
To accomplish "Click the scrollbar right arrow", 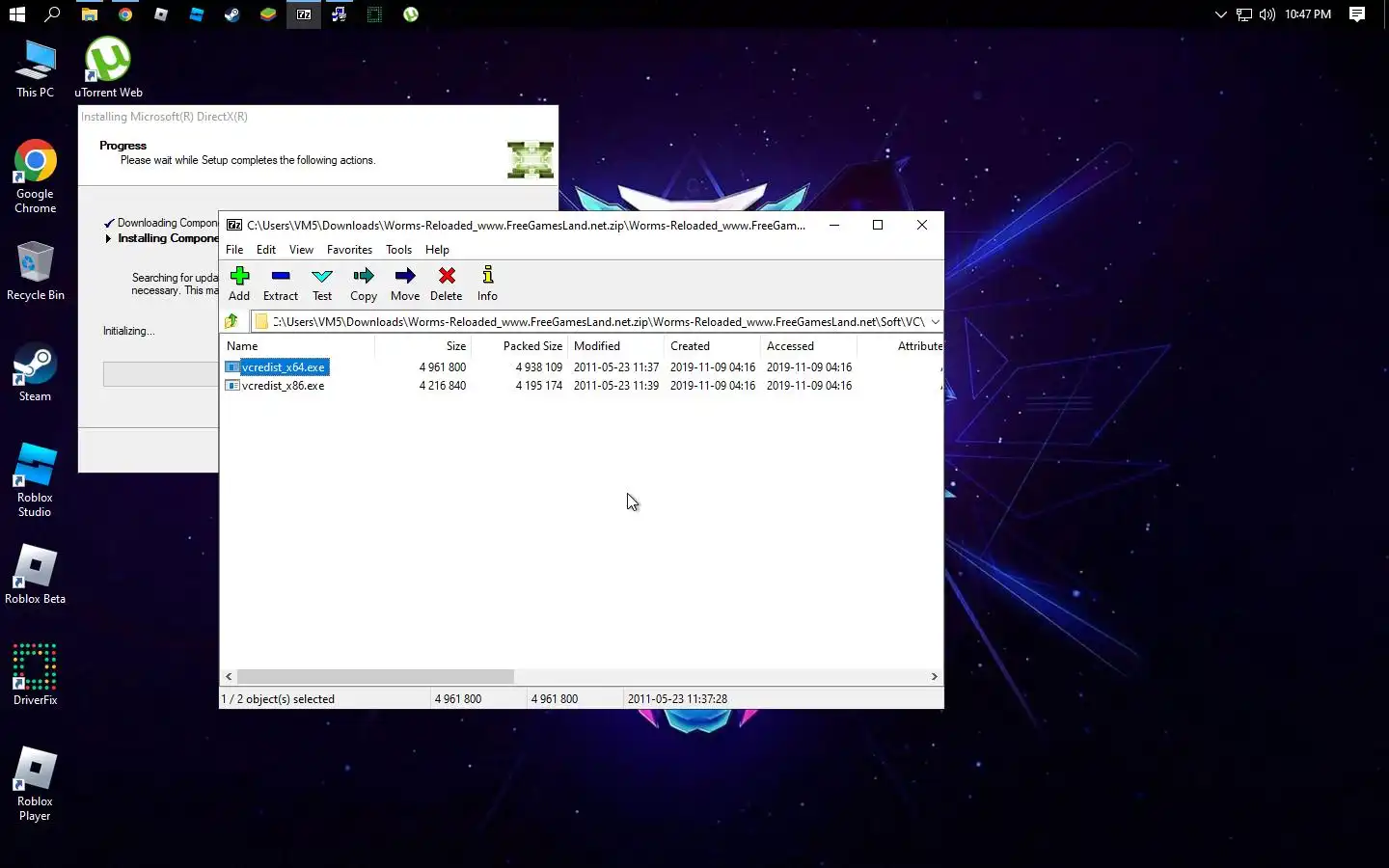I will pyautogui.click(x=934, y=677).
